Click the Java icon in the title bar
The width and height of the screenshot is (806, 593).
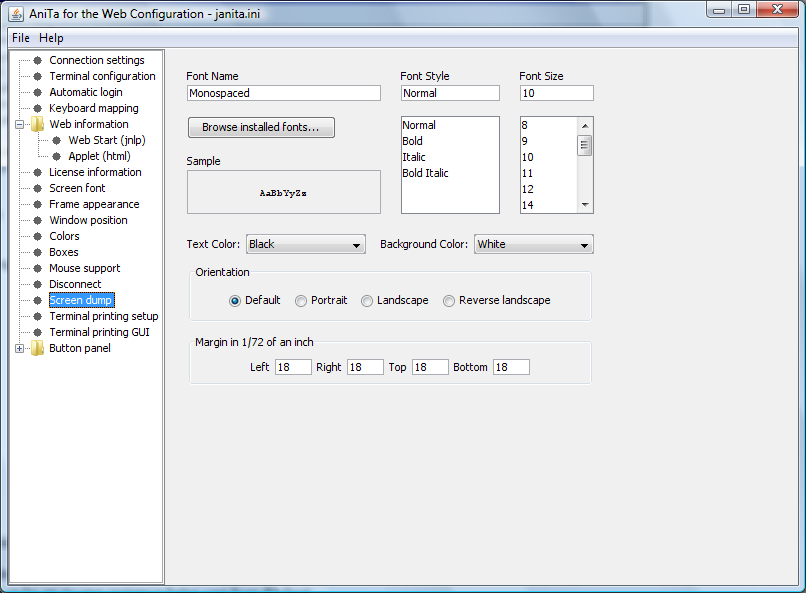[x=16, y=14]
